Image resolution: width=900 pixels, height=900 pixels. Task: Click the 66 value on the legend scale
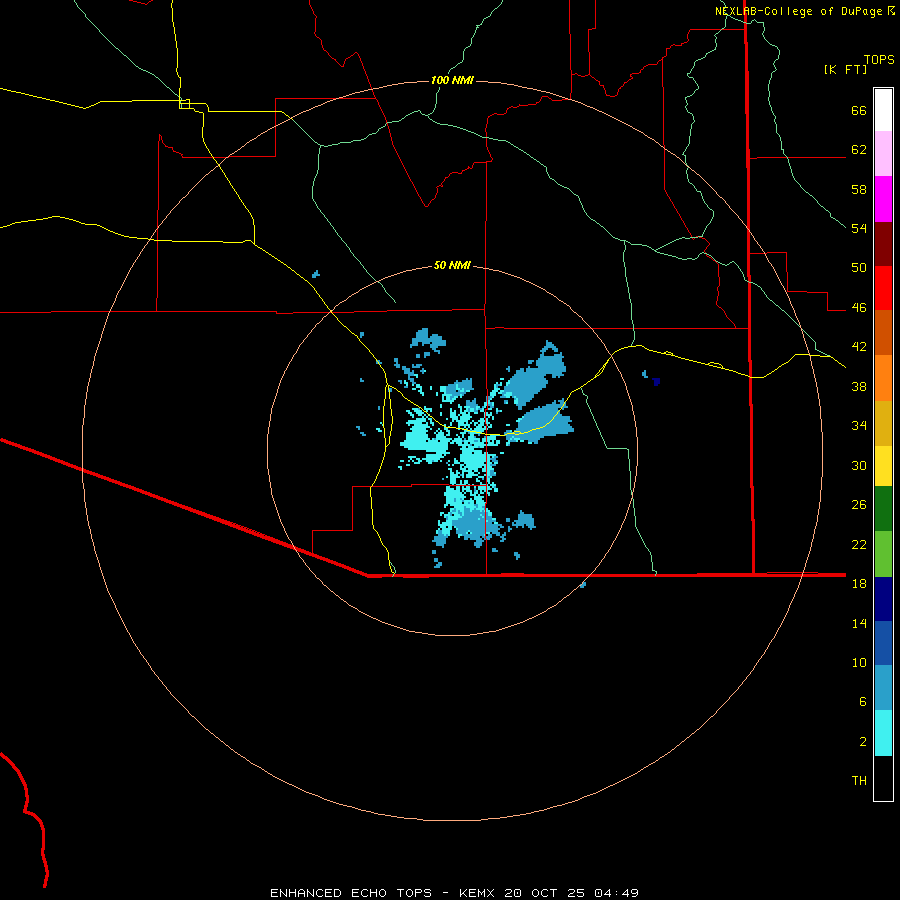[859, 110]
